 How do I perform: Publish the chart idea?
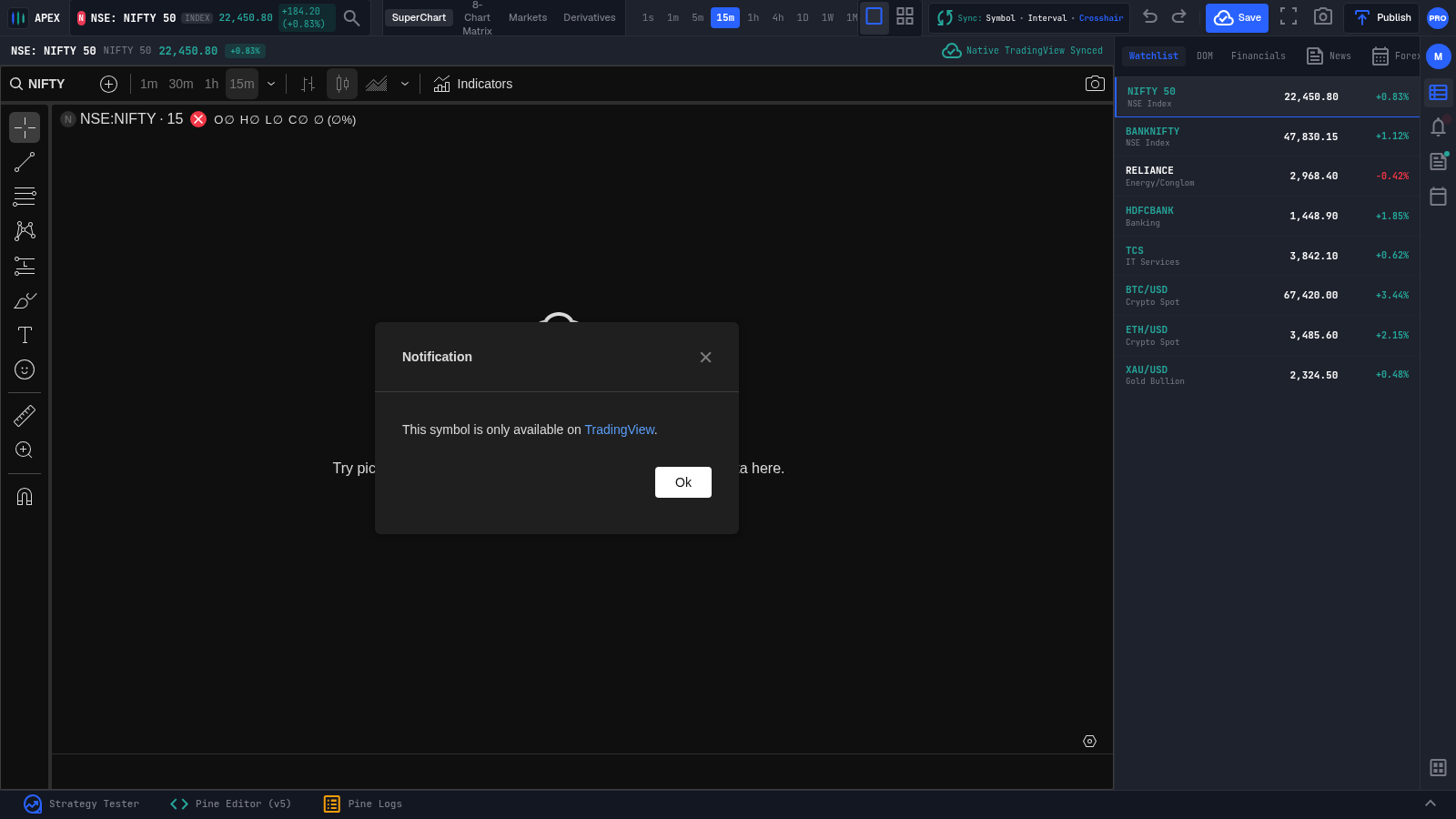pos(1381,18)
